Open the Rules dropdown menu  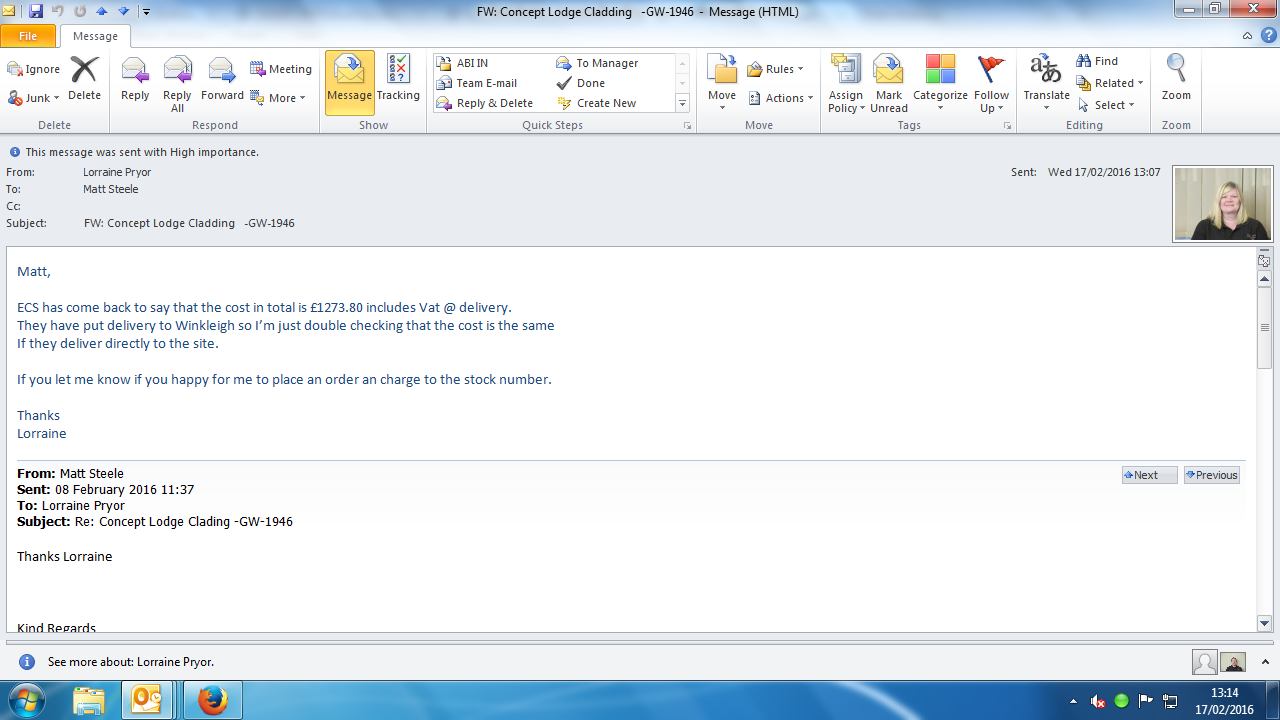click(776, 69)
